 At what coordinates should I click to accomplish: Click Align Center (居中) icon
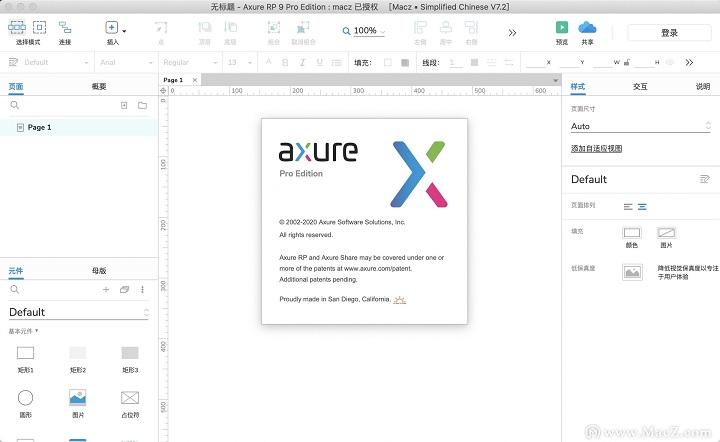[x=446, y=28]
